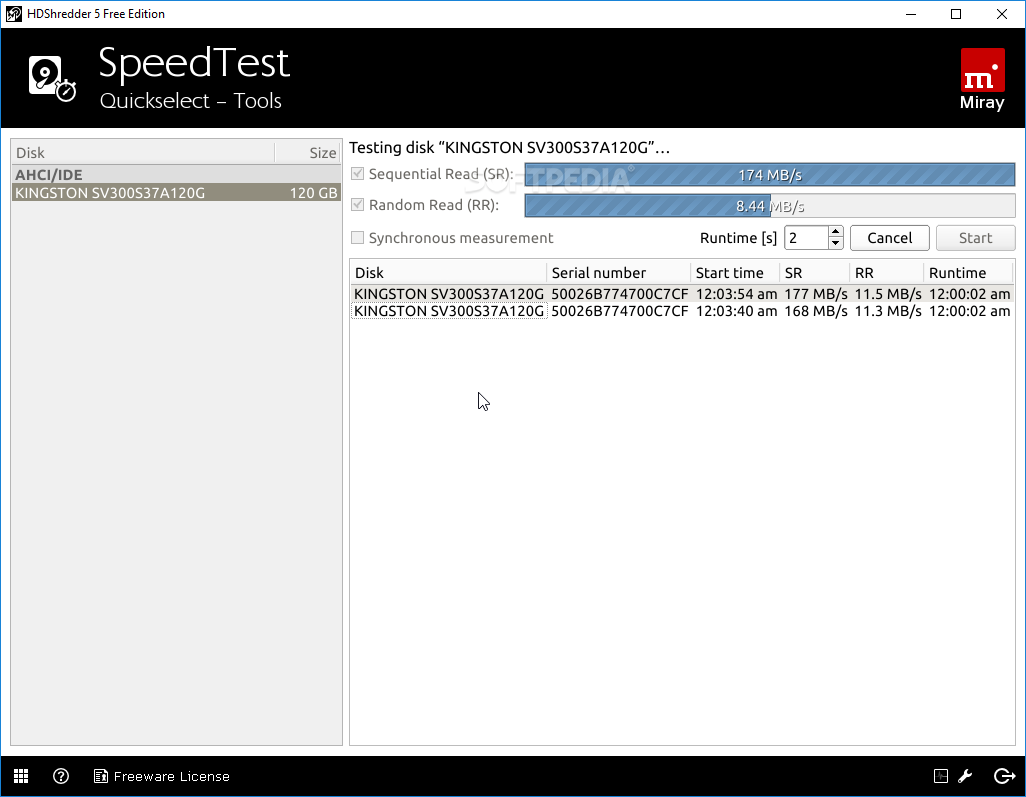
Task: Click the HDShredder title bar app icon
Action: 14,14
